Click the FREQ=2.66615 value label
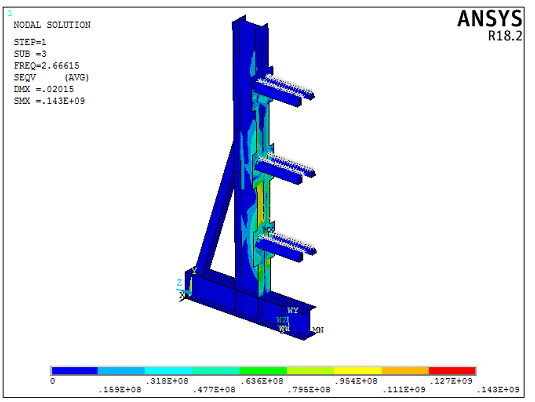This screenshot has width=535, height=402. [x=46, y=66]
